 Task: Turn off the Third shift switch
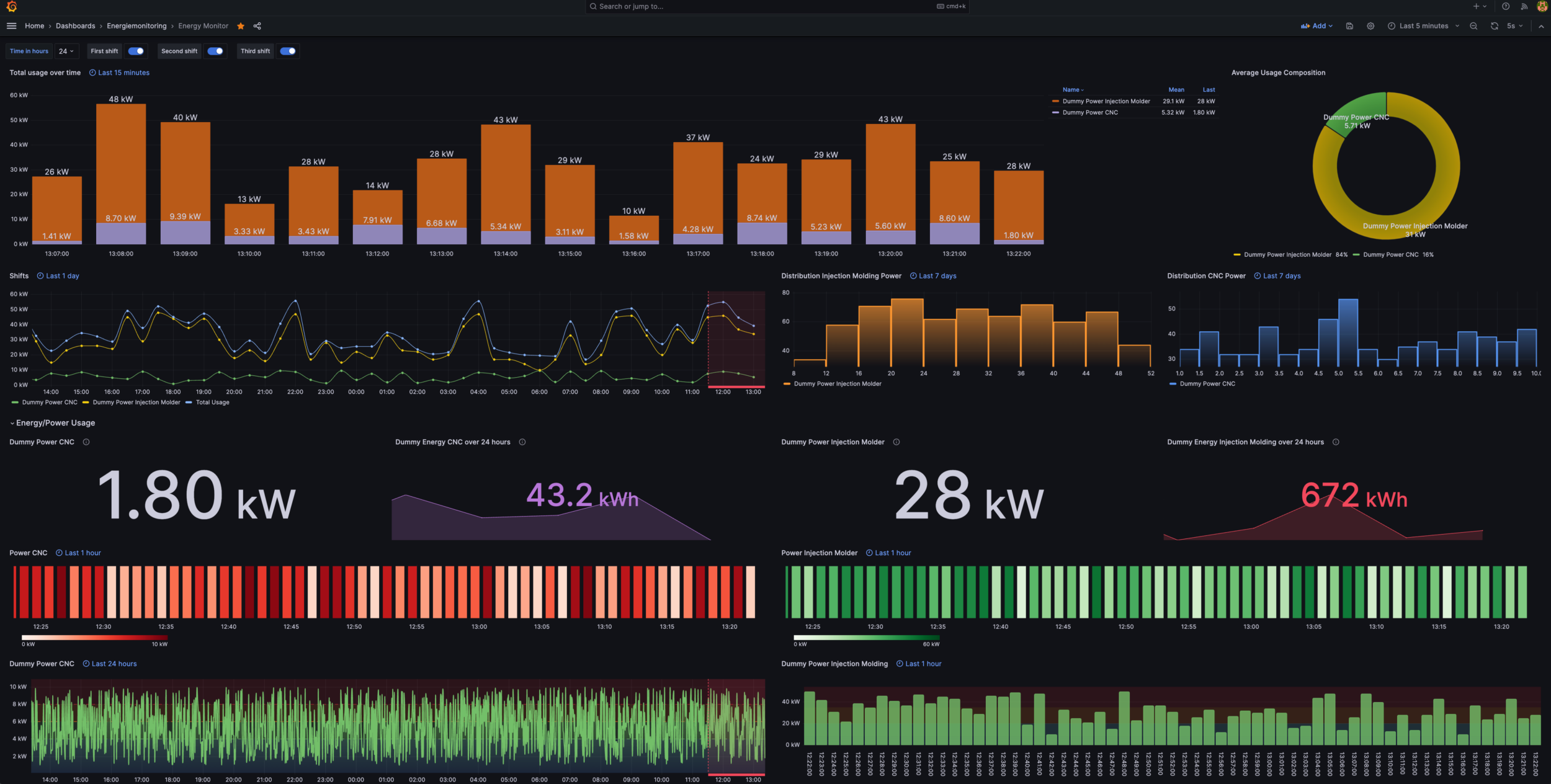(x=288, y=51)
